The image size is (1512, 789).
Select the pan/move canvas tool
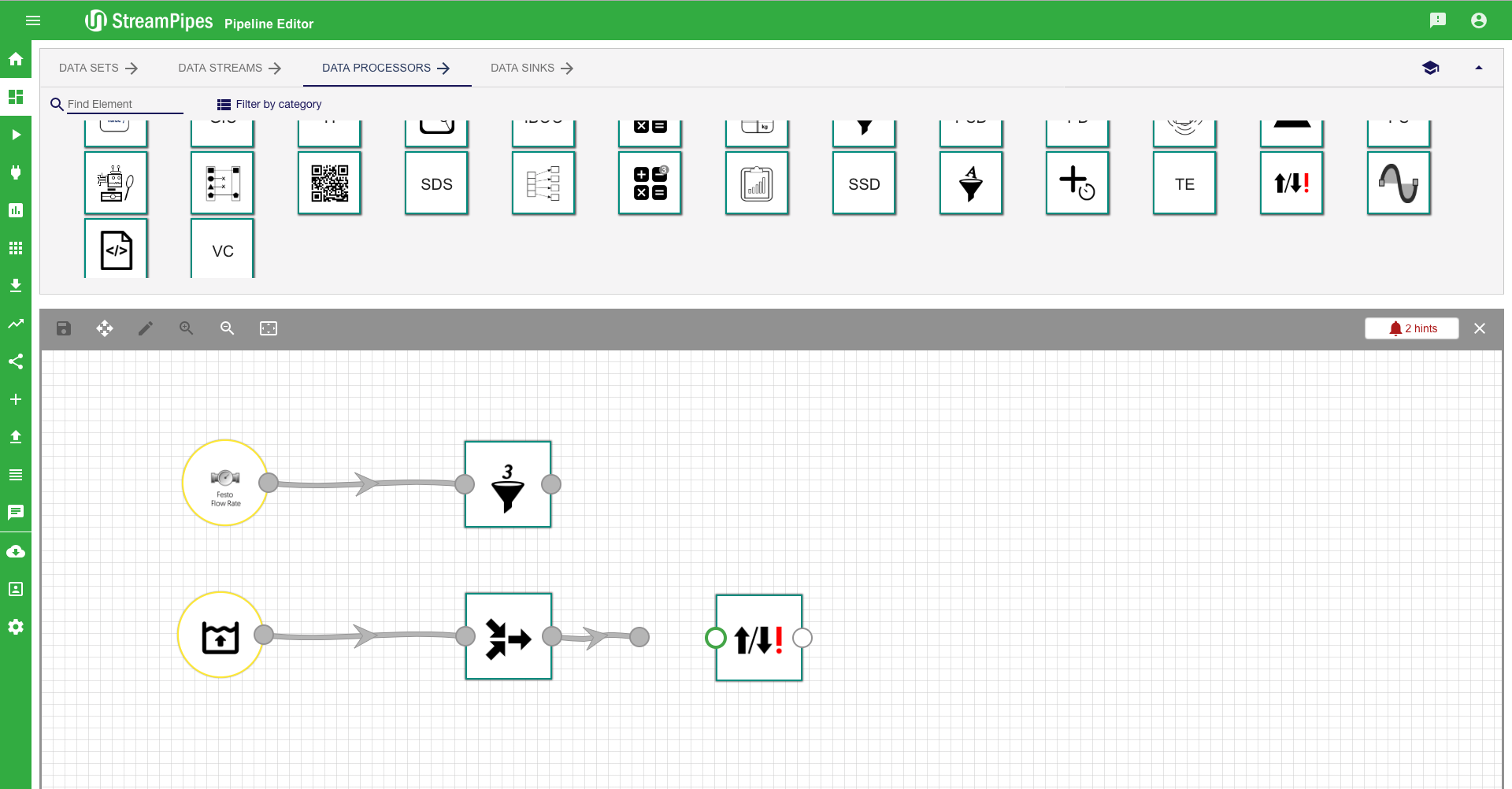pos(105,328)
